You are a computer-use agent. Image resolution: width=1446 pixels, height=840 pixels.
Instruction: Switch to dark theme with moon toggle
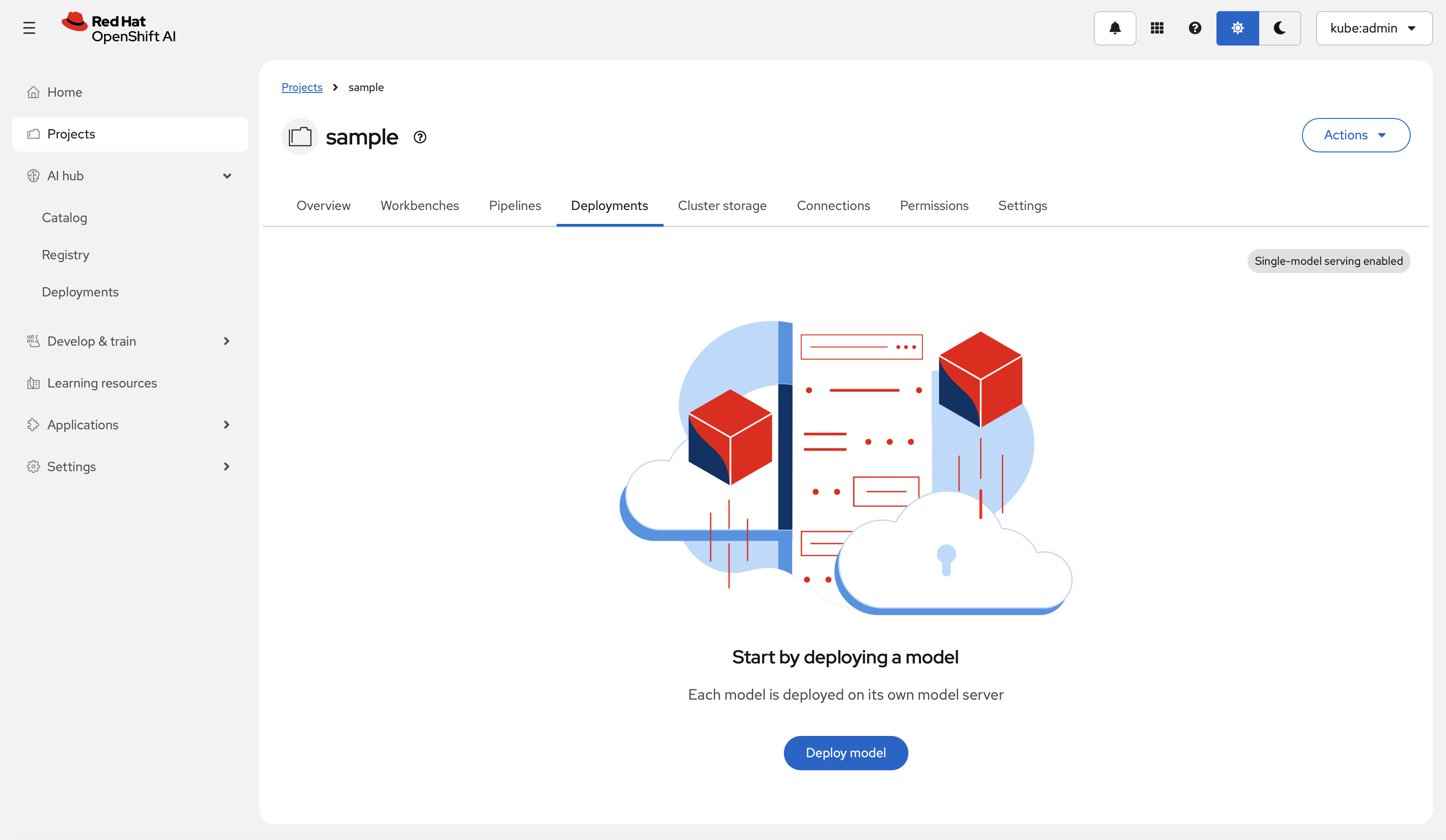point(1279,28)
